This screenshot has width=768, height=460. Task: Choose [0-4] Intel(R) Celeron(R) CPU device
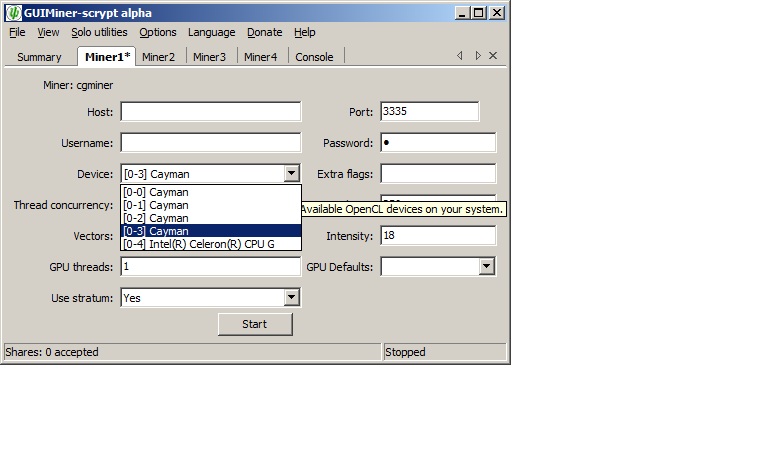tap(211, 244)
